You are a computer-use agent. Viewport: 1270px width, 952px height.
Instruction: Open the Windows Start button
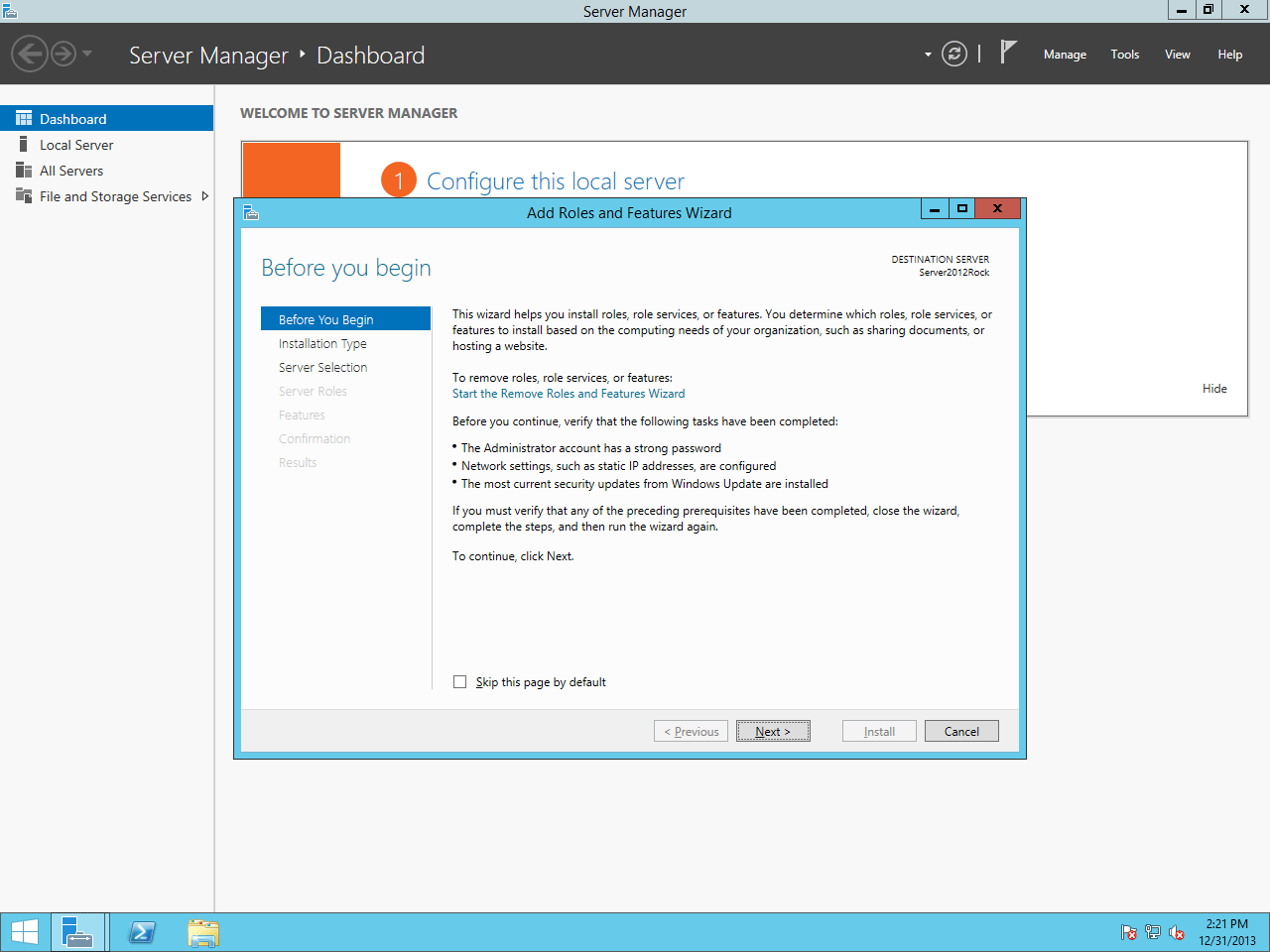coord(24,932)
